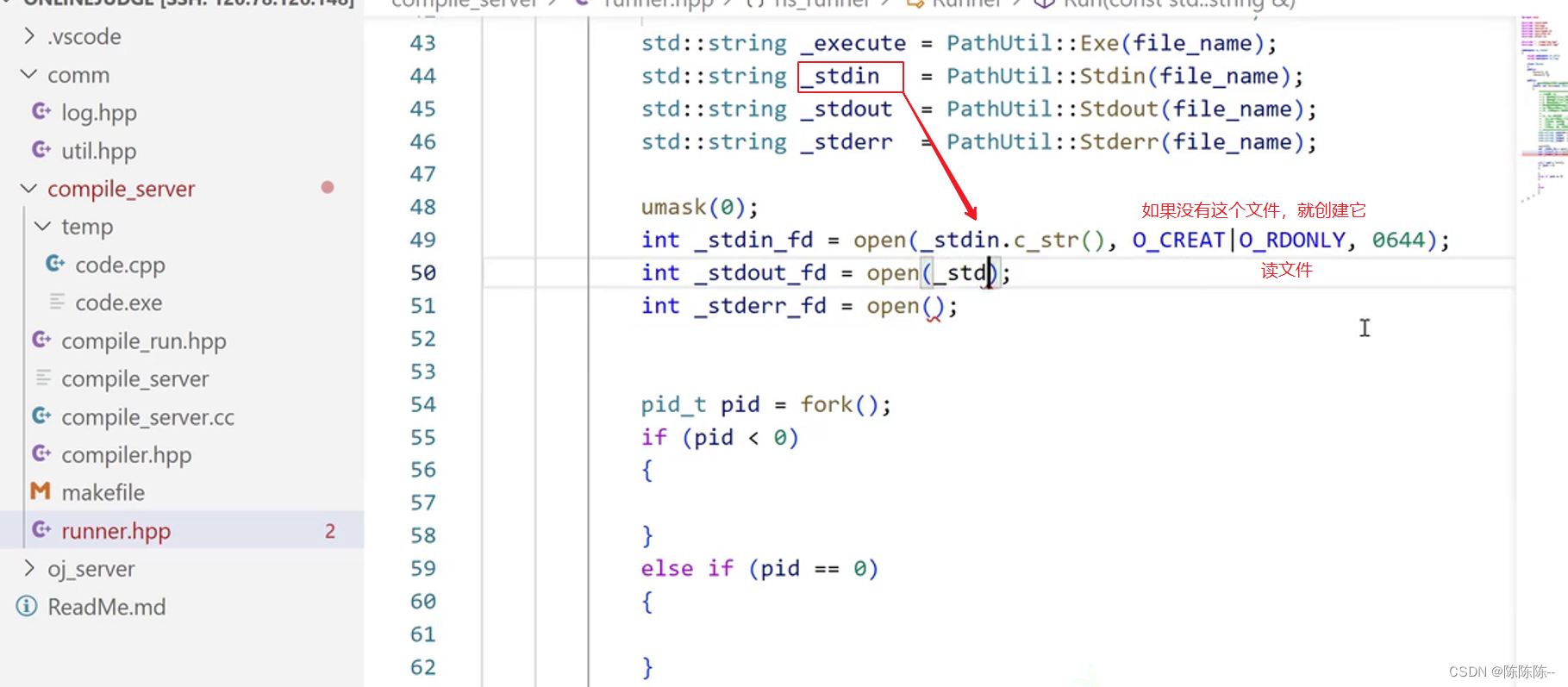Click line number 54 in gutter
This screenshot has width=1568, height=687.
coord(423,404)
